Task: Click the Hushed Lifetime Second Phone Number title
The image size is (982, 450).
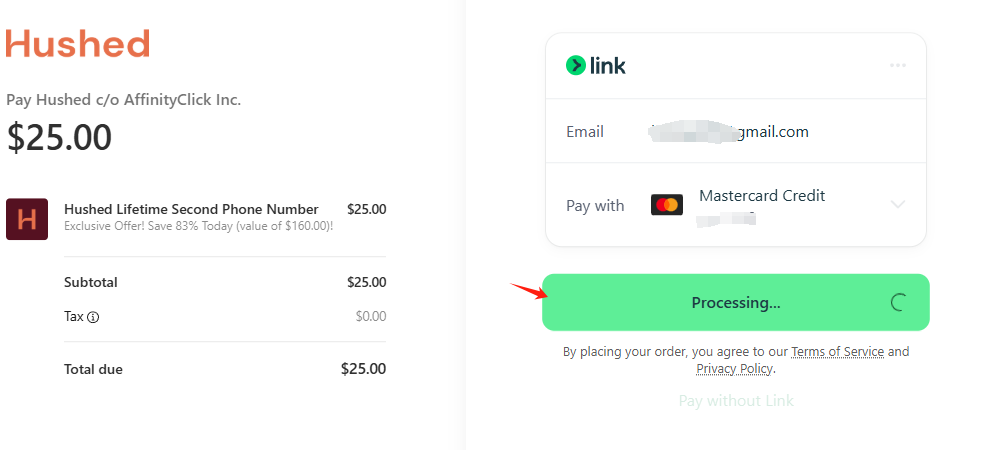Action: point(191,209)
